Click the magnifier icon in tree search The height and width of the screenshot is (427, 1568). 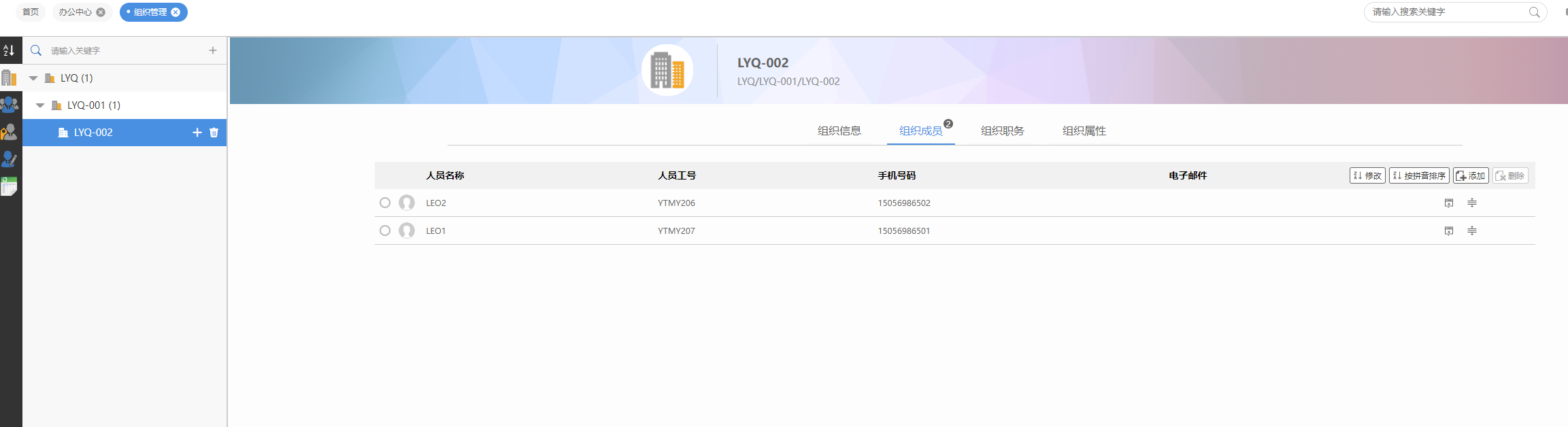coord(36,50)
